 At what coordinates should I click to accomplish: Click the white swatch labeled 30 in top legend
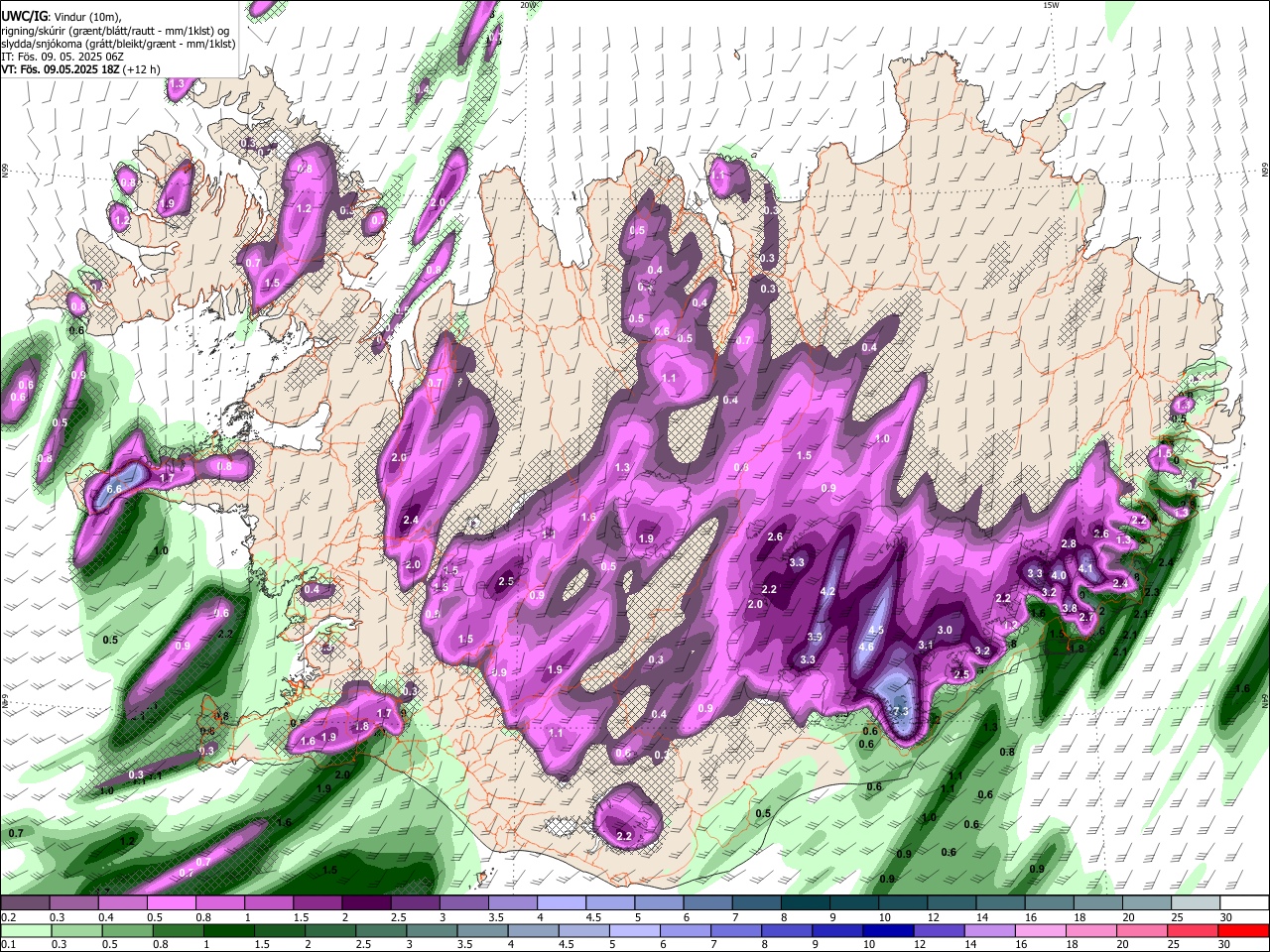pos(1244,903)
